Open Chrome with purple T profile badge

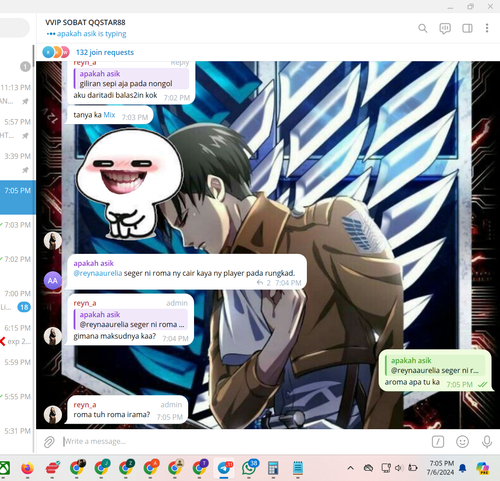200,468
